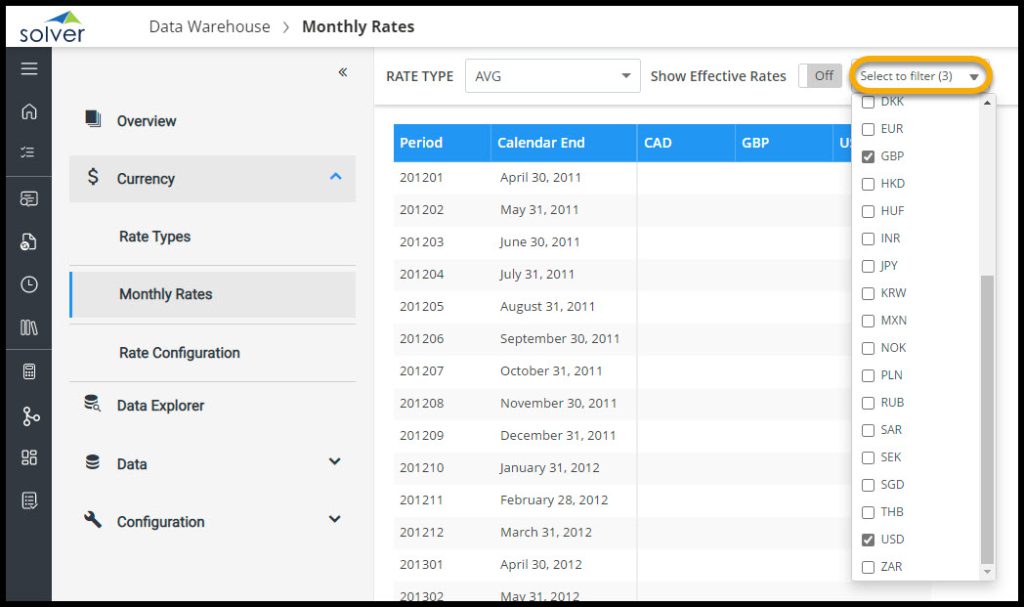Check the EUR currency checkbox
Screen dimensions: 1024x607
point(868,129)
